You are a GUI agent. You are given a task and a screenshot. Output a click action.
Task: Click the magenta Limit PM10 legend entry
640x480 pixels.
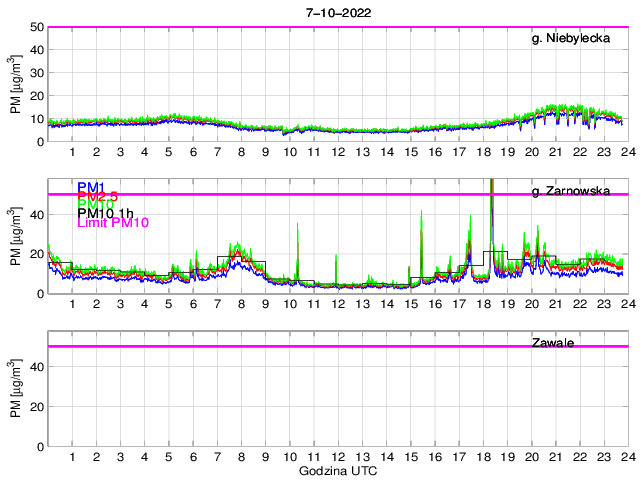coord(112,224)
